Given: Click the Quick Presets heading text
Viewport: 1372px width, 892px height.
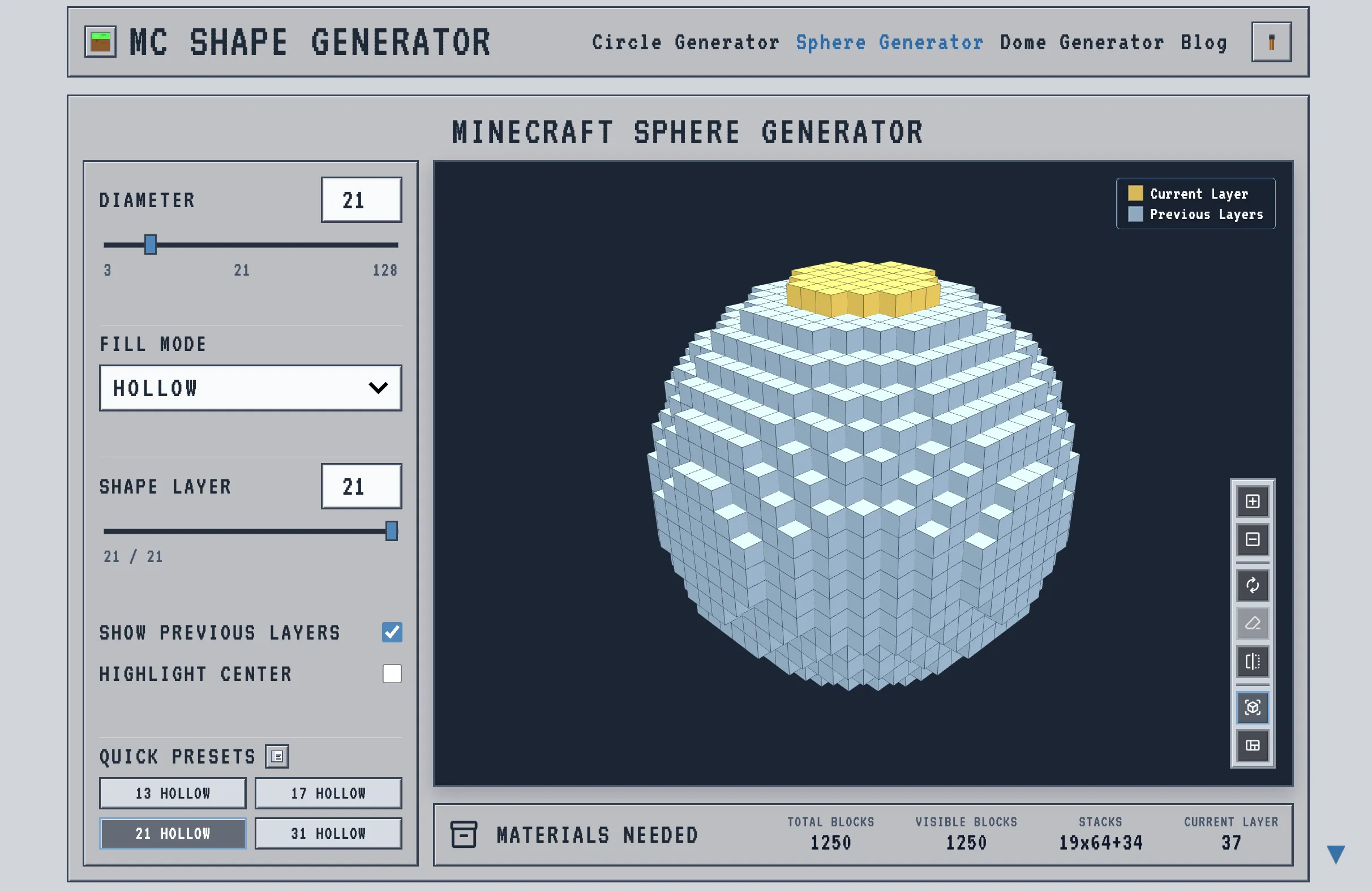Looking at the screenshot, I should 178,757.
